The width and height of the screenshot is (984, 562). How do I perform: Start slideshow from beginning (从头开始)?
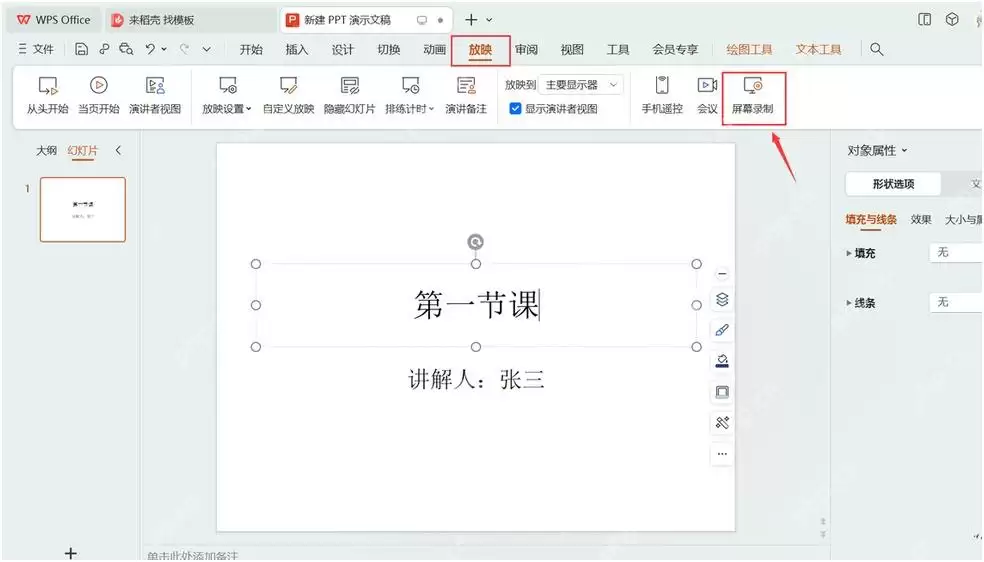pos(47,95)
